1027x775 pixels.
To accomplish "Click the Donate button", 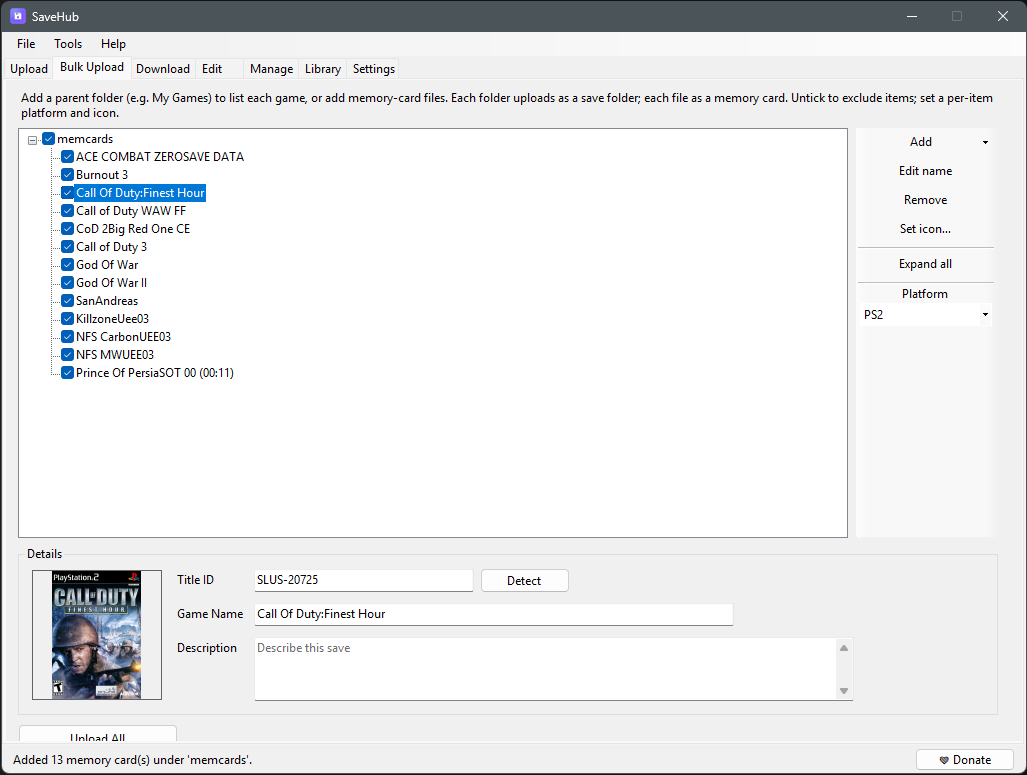I will tap(965, 760).
